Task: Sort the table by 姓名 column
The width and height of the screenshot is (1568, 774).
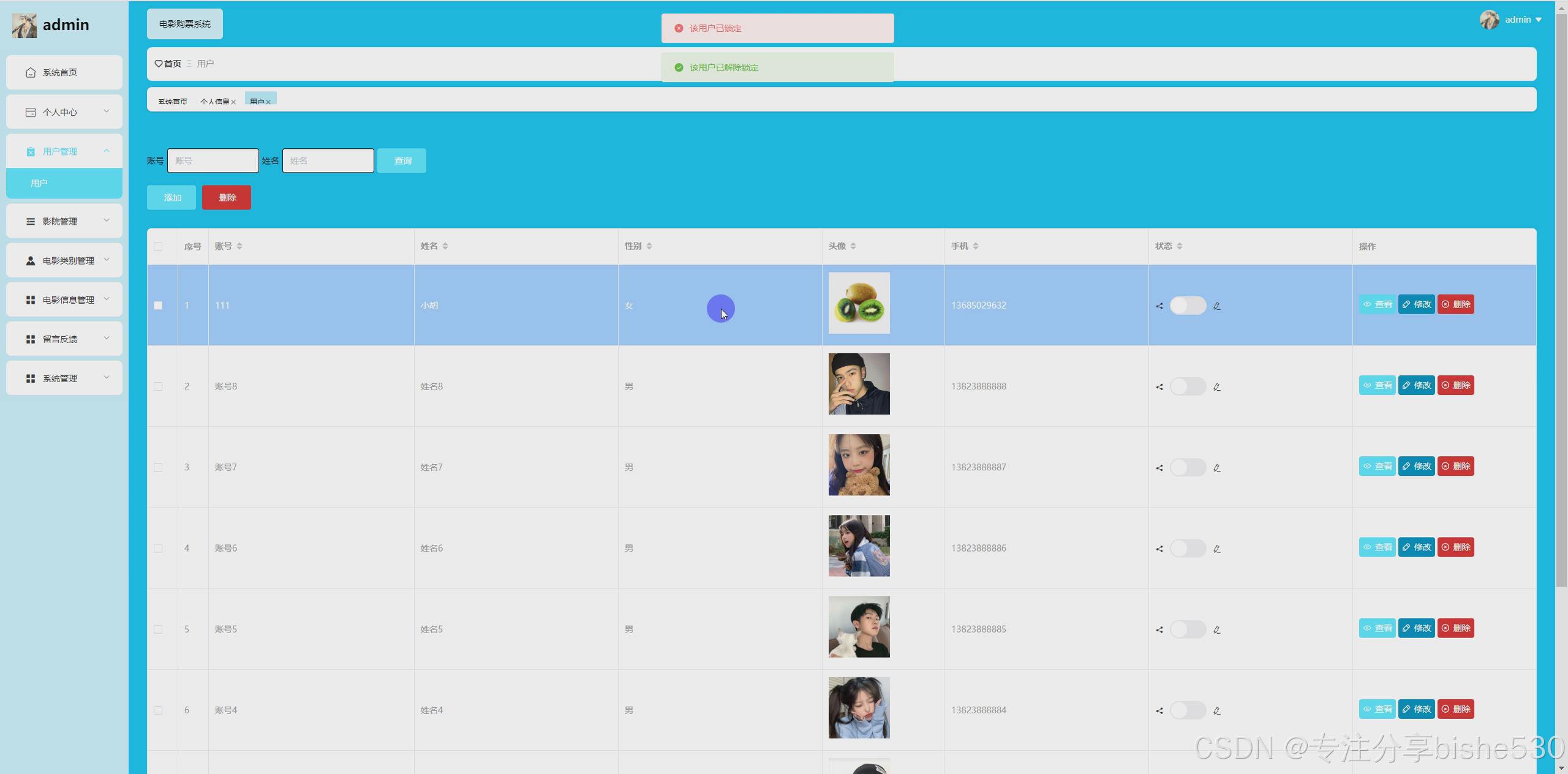Action: (445, 246)
